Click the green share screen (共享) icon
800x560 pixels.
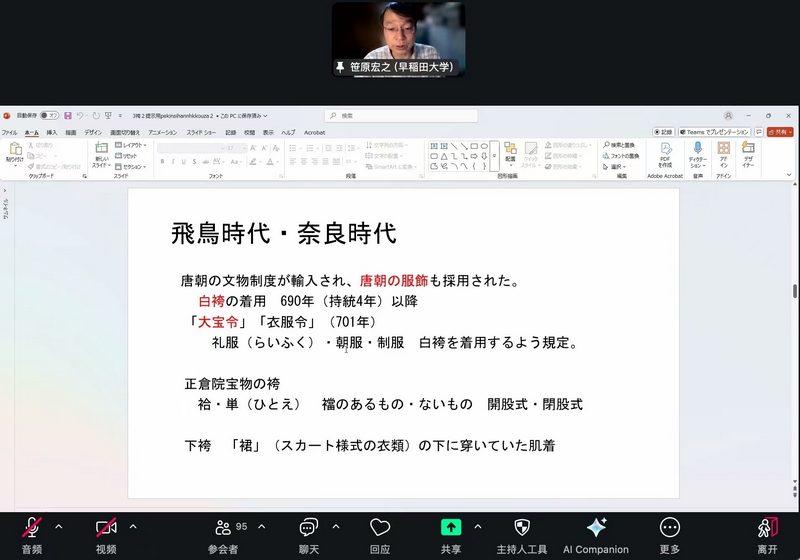point(450,528)
